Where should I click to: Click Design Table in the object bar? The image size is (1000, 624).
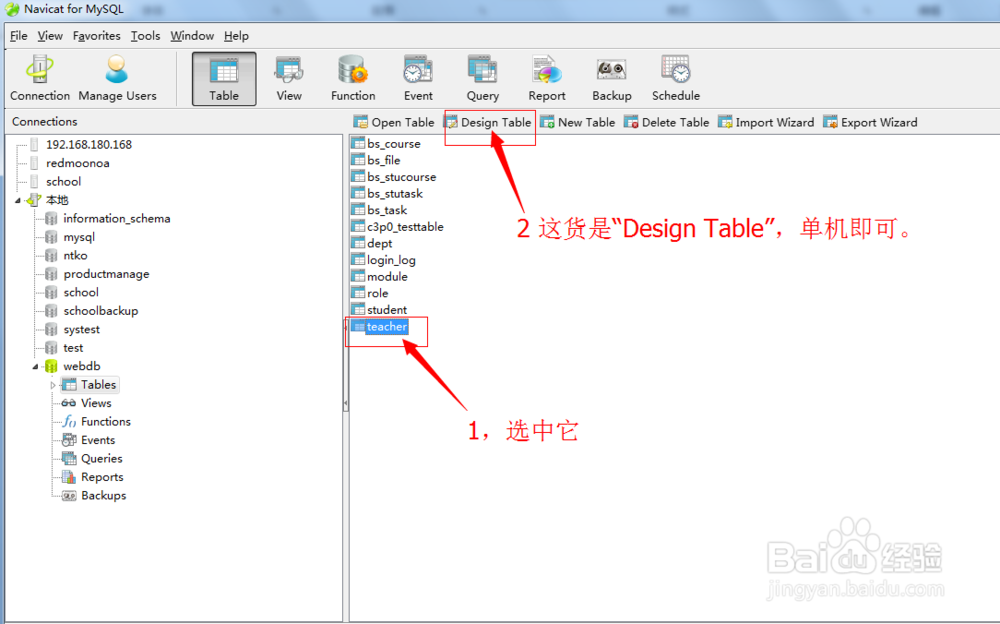[x=488, y=122]
